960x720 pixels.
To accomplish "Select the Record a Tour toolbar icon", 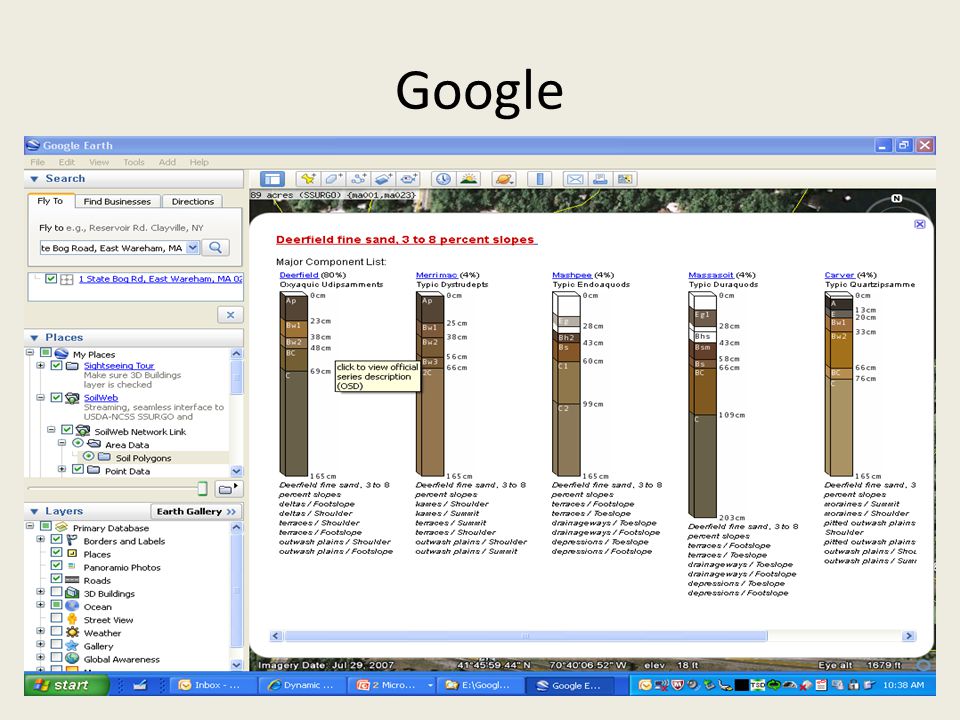I will click(409, 179).
